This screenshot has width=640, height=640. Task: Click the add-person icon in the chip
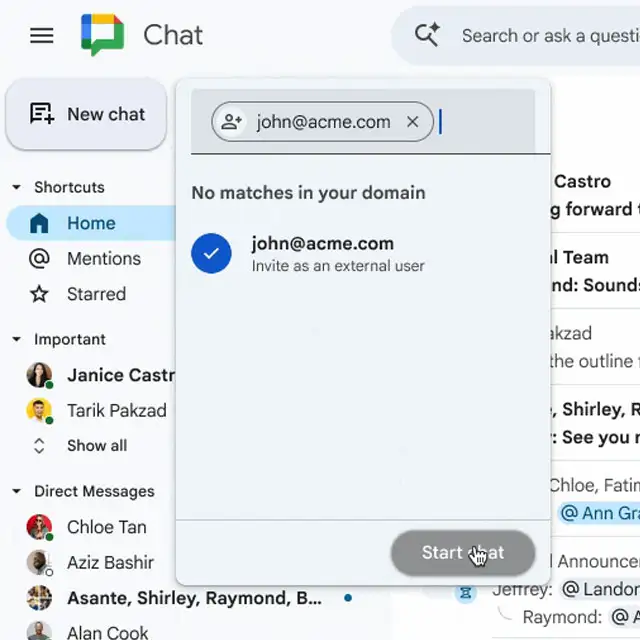coord(231,122)
